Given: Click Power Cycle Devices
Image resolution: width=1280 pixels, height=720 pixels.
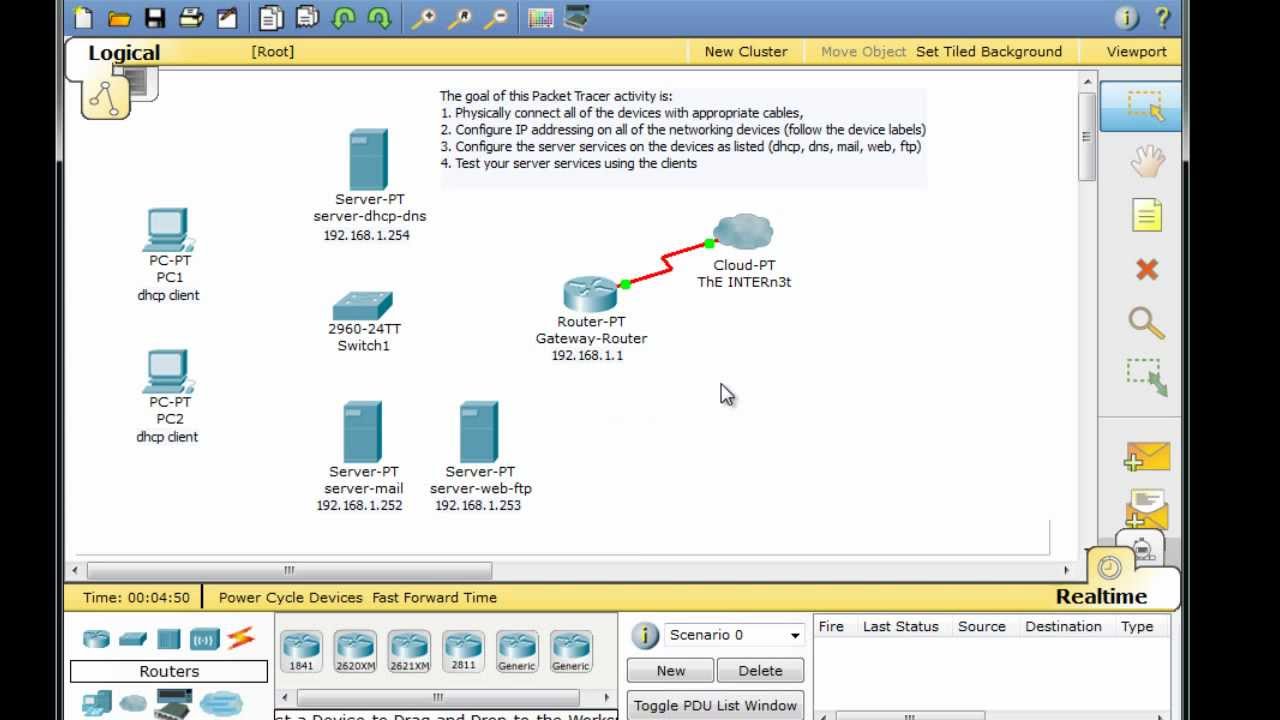Looking at the screenshot, I should click(x=291, y=597).
